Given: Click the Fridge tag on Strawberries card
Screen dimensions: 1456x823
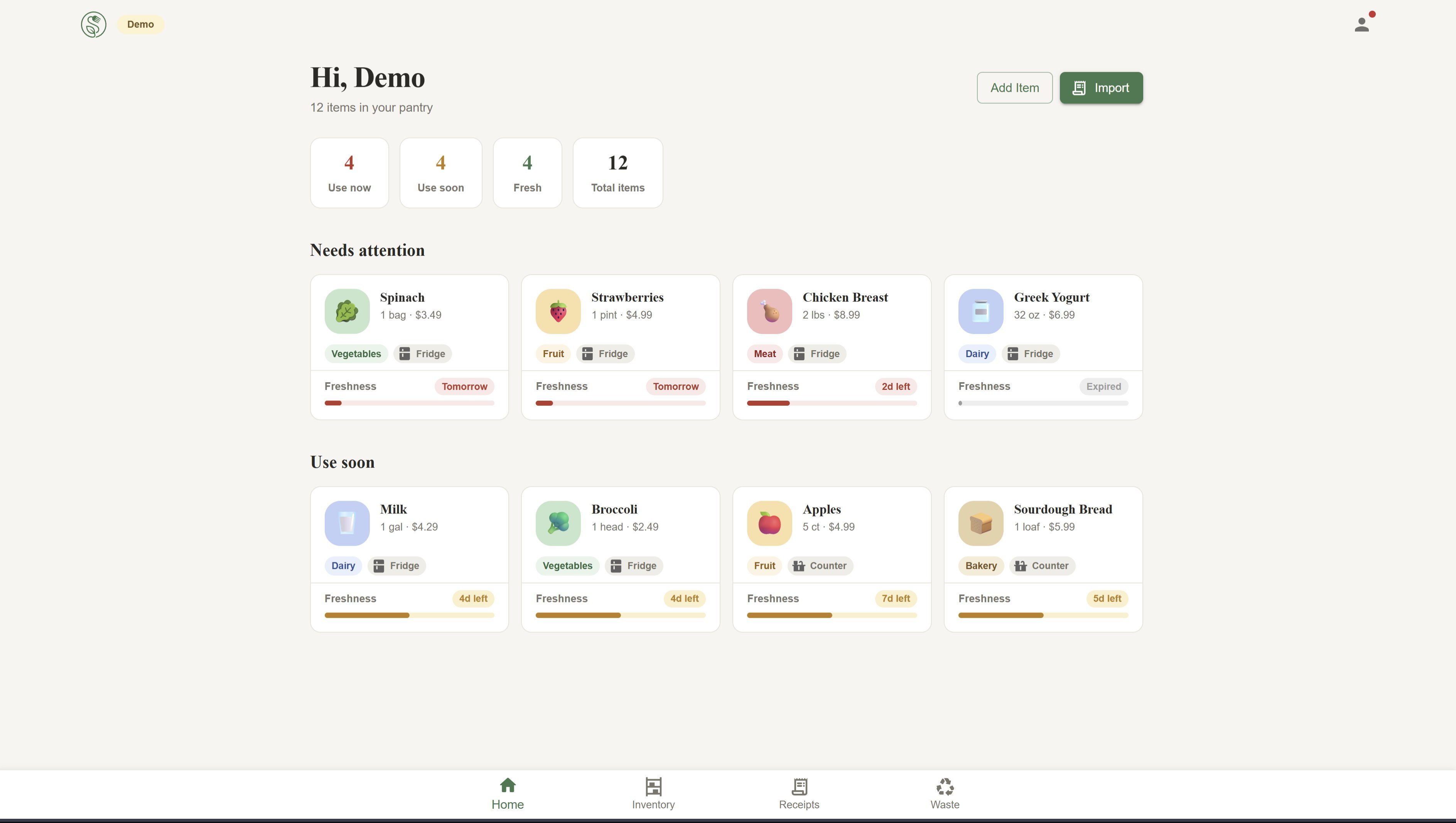Looking at the screenshot, I should coord(605,354).
